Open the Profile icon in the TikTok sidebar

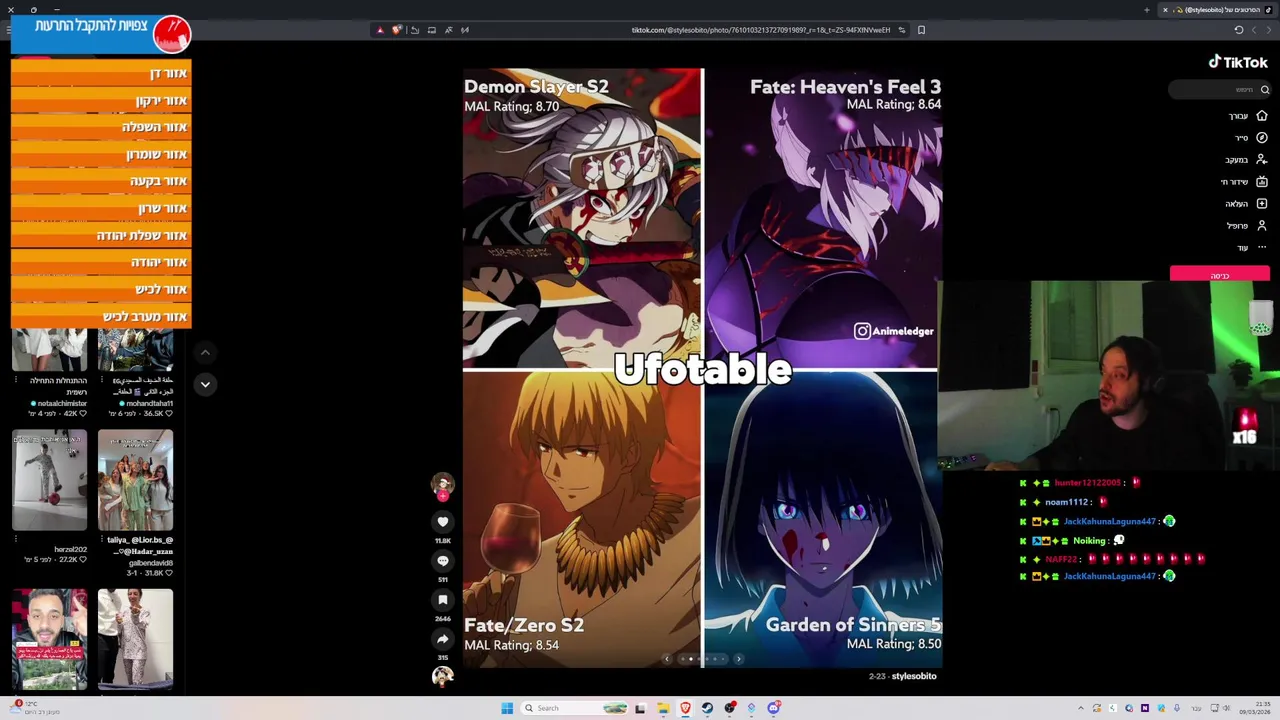1262,226
